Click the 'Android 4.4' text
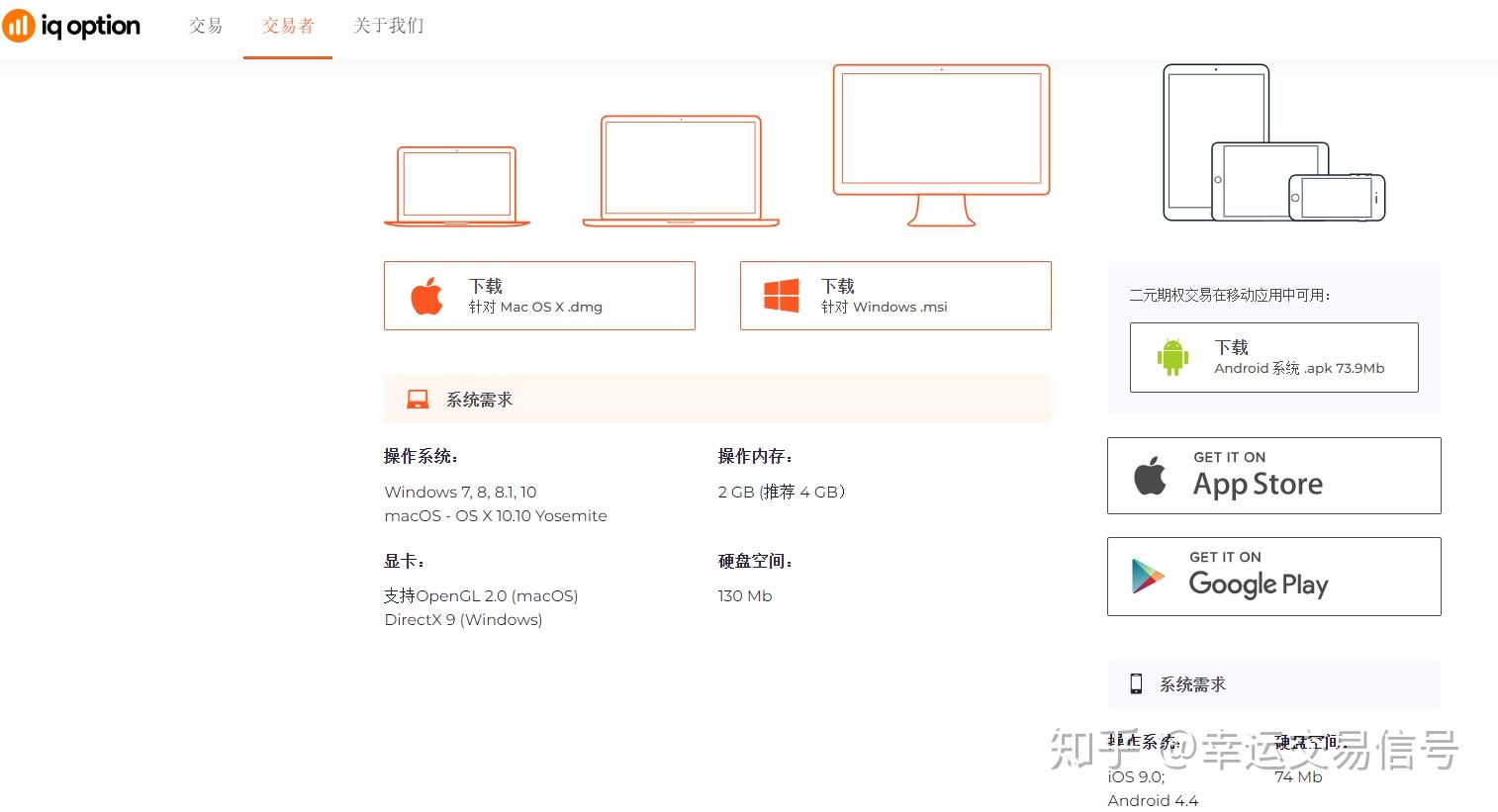 coord(1153,800)
